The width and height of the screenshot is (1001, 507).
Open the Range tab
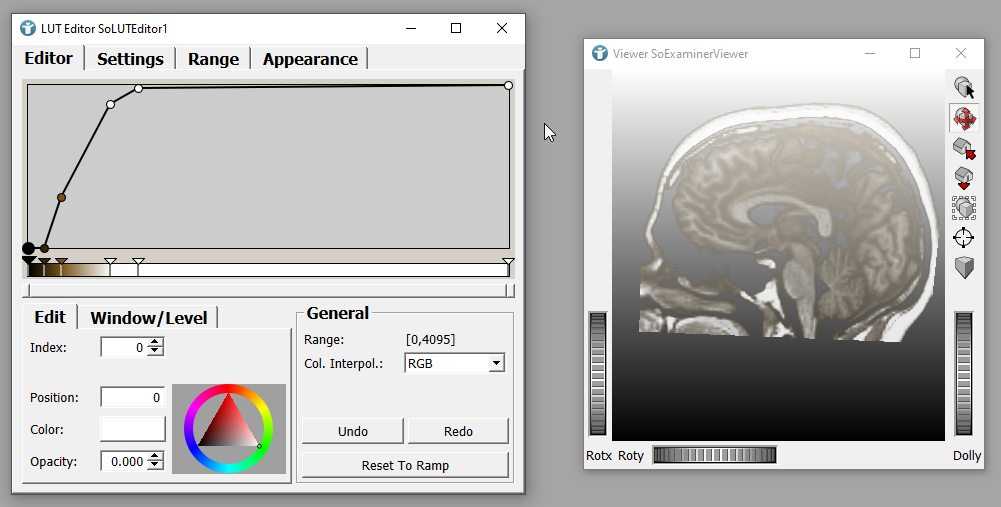coord(213,59)
